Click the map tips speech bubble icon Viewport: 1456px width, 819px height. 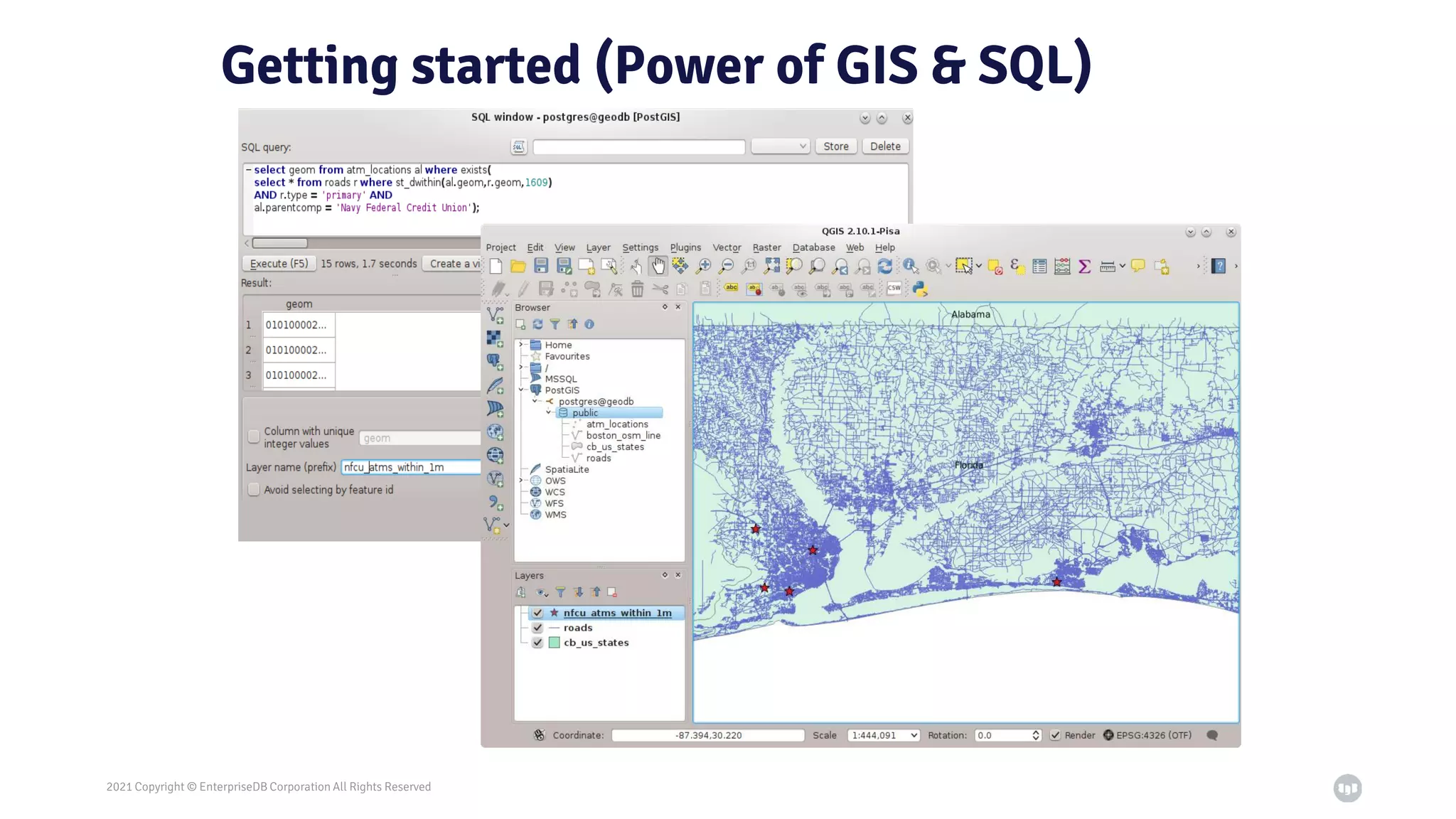point(1138,266)
